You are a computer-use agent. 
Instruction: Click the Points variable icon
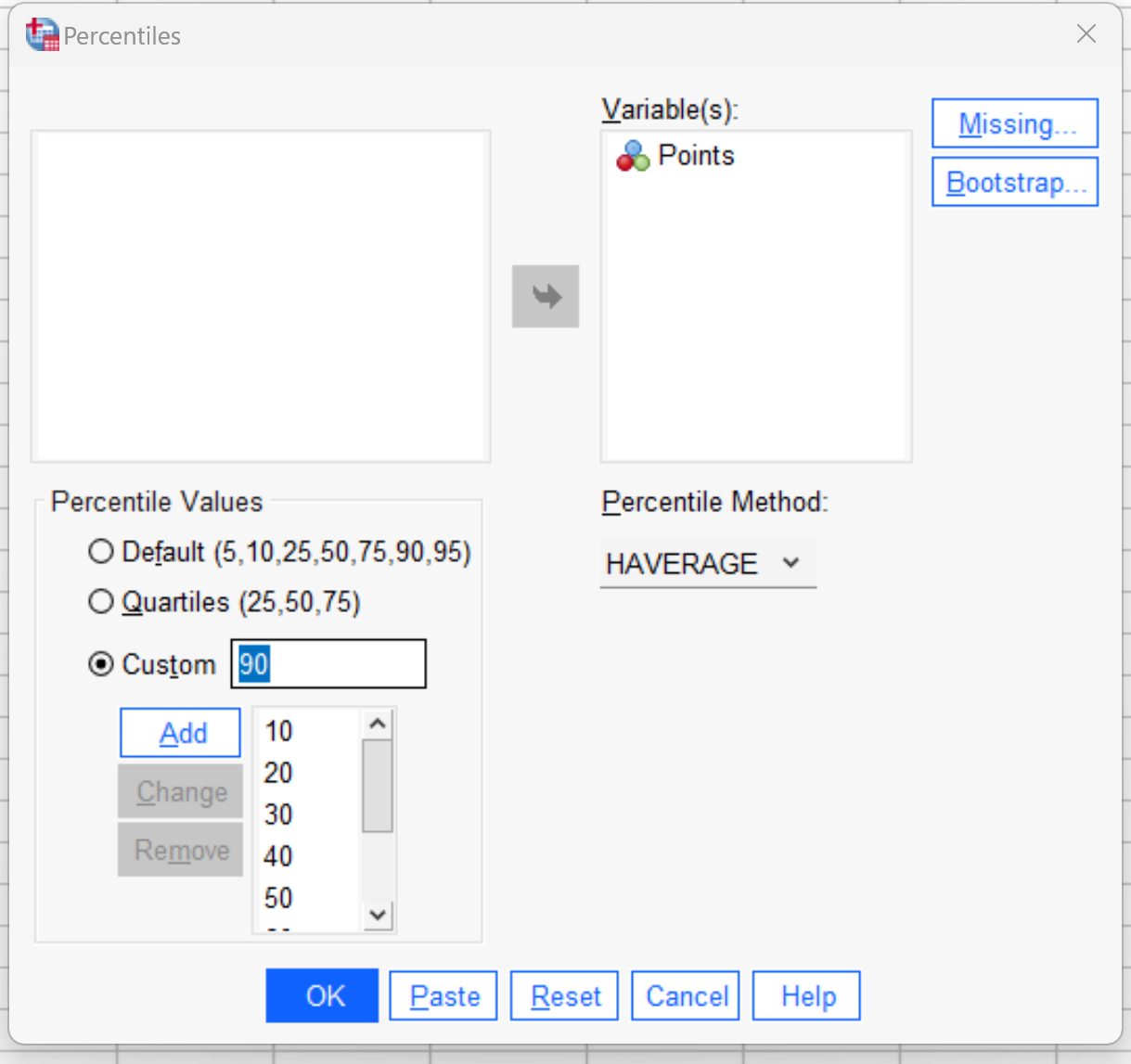point(633,156)
